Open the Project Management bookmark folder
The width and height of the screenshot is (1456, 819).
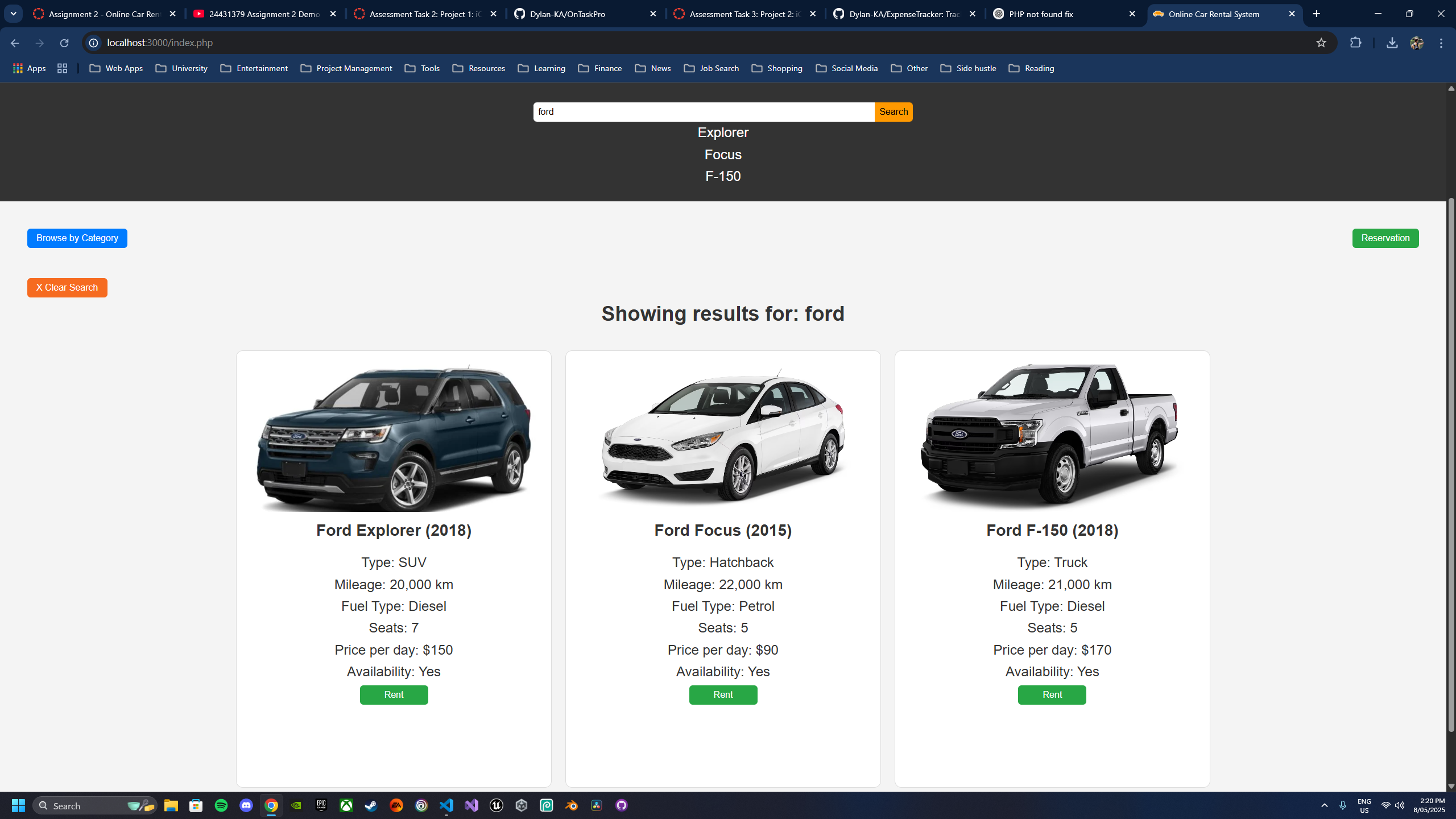346,68
